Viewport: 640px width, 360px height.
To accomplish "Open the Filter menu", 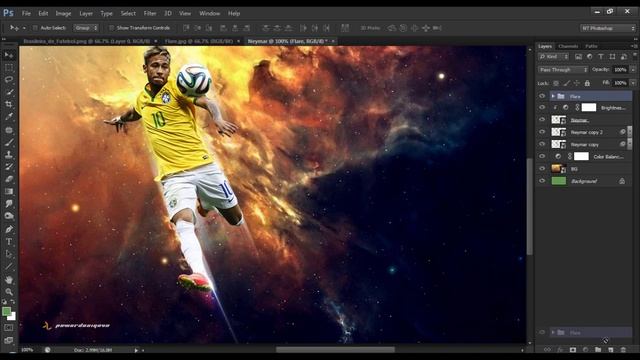I will click(150, 13).
